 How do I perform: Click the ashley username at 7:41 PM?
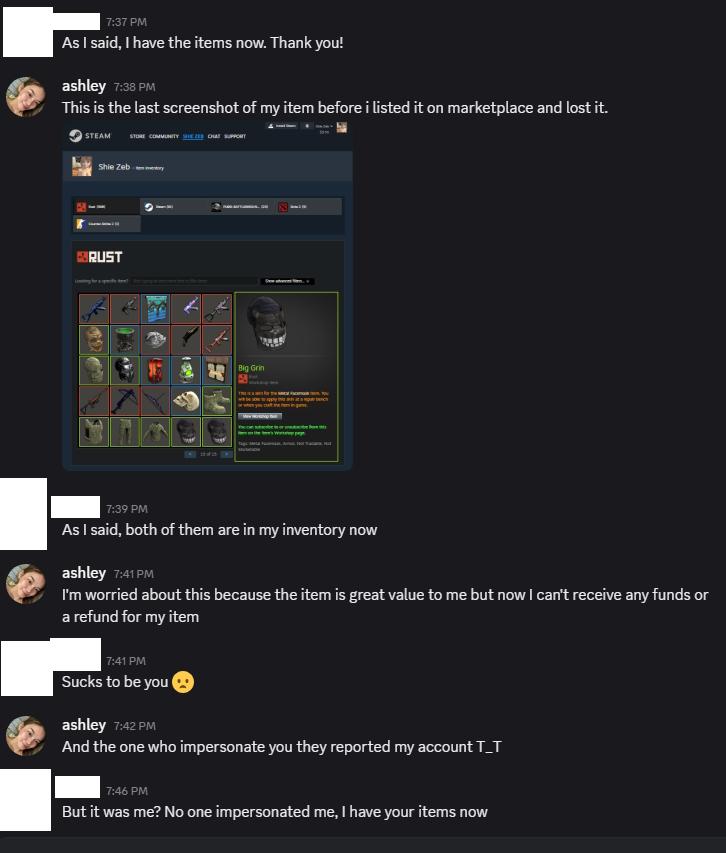tap(84, 573)
